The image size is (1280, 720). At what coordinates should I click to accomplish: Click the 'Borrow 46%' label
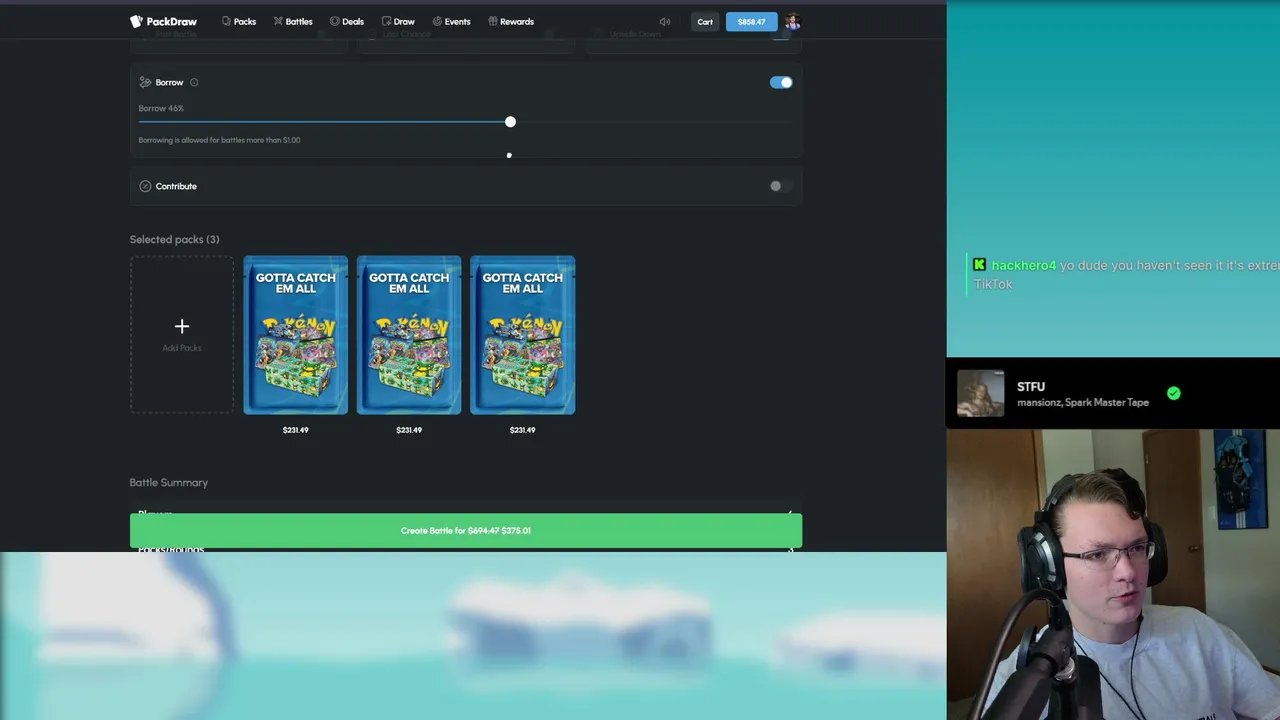click(161, 108)
